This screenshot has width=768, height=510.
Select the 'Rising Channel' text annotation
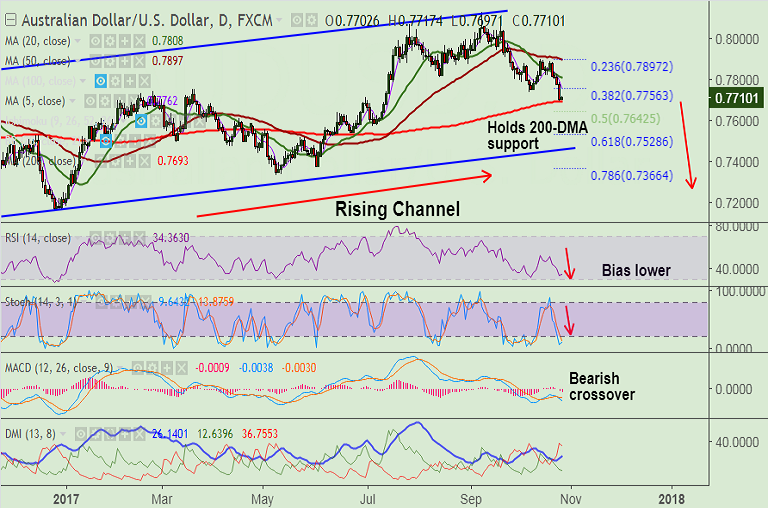click(397, 209)
